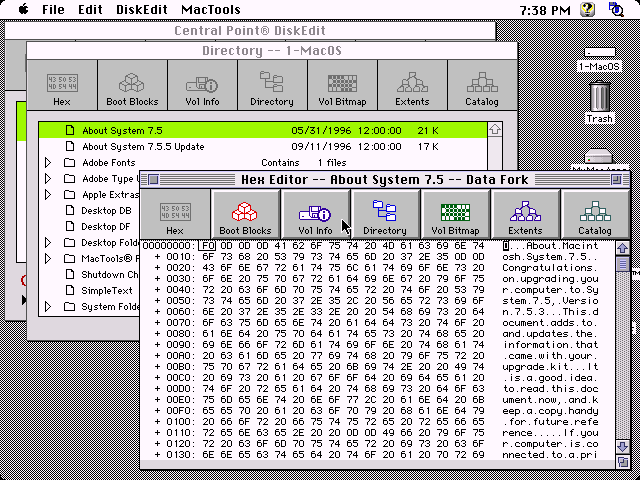Viewport: 640px width, 480px height.
Task: Click the 7:38 PM menu bar clock
Action: [545, 10]
